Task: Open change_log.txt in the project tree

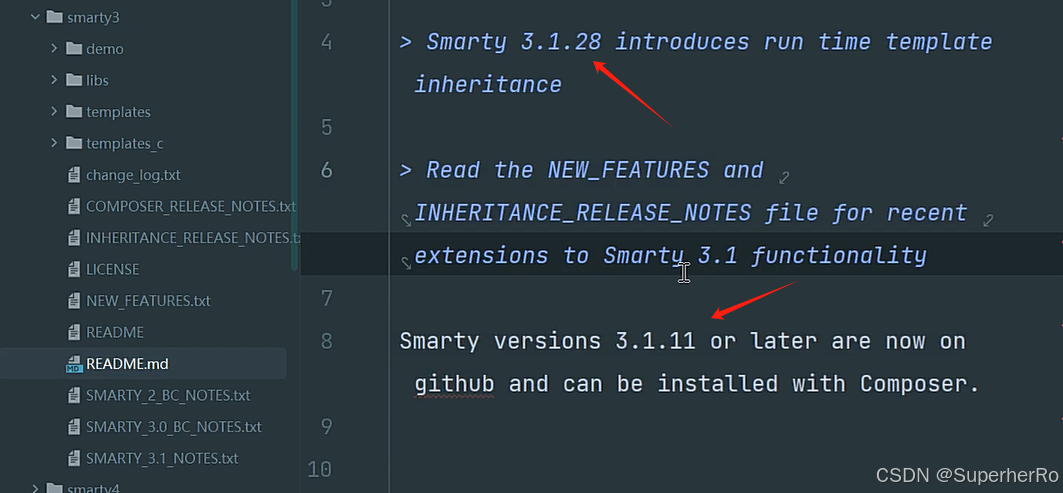Action: click(x=134, y=175)
